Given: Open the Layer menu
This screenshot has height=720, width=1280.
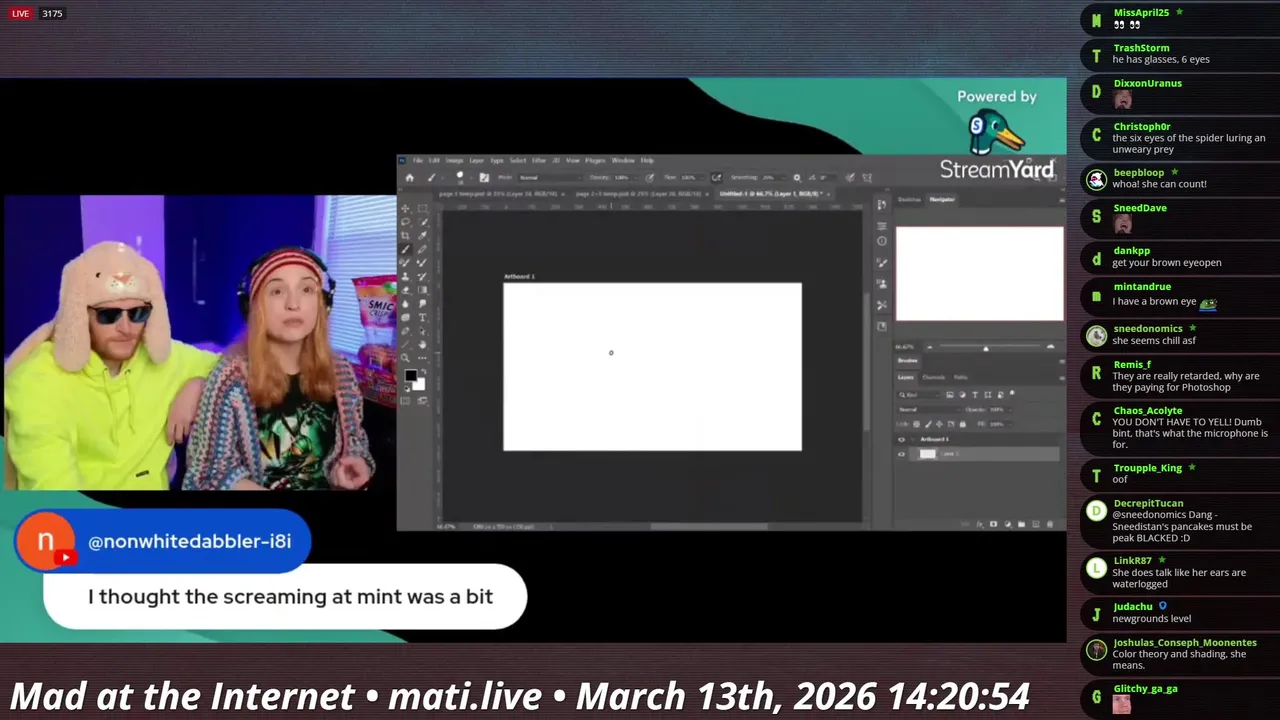Looking at the screenshot, I should [477, 160].
